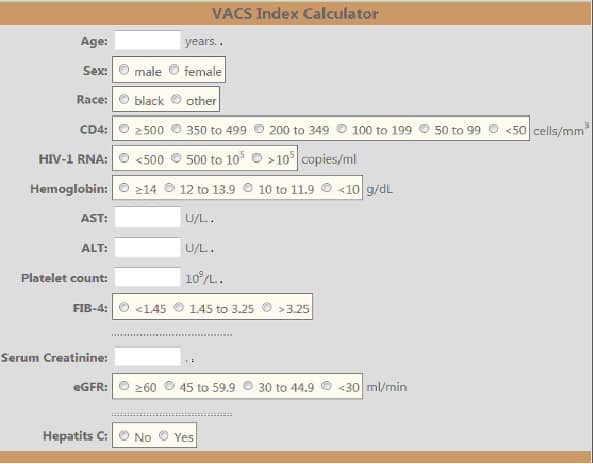593x464 pixels.
Task: Choose Hemoglobin 12 to 13.9
Action: (169, 188)
